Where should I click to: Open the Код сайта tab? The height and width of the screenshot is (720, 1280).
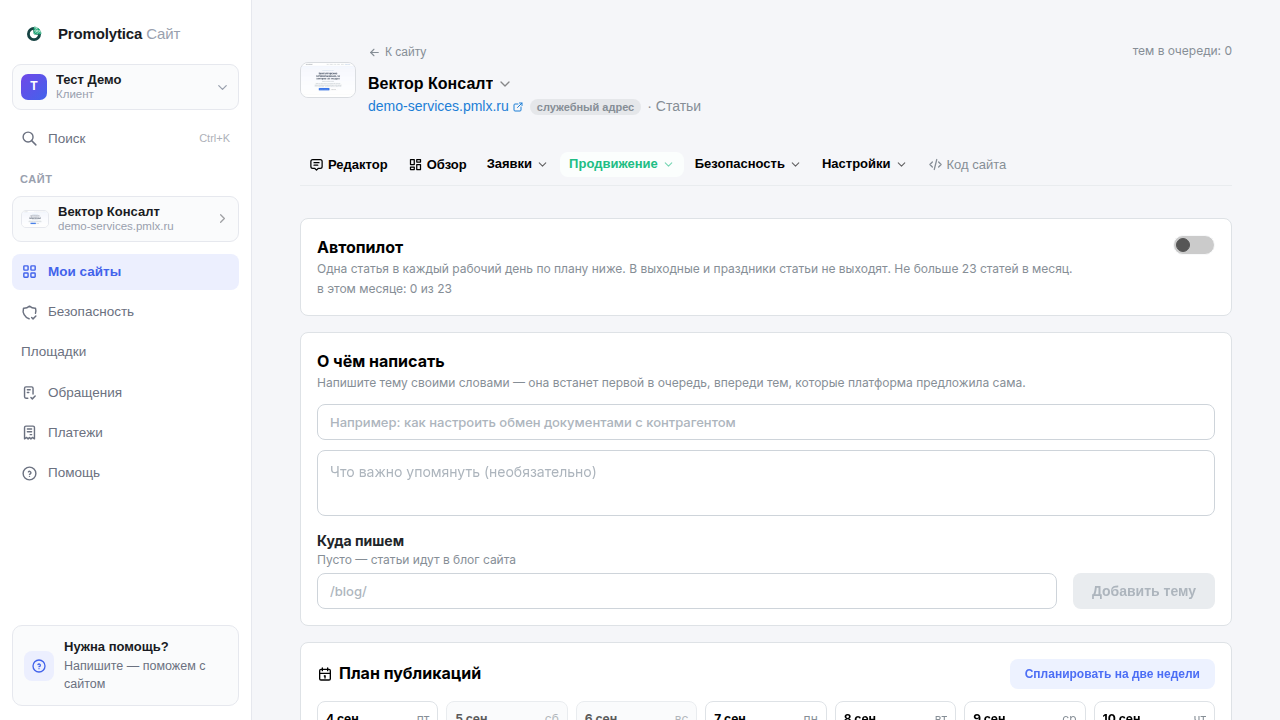point(967,165)
